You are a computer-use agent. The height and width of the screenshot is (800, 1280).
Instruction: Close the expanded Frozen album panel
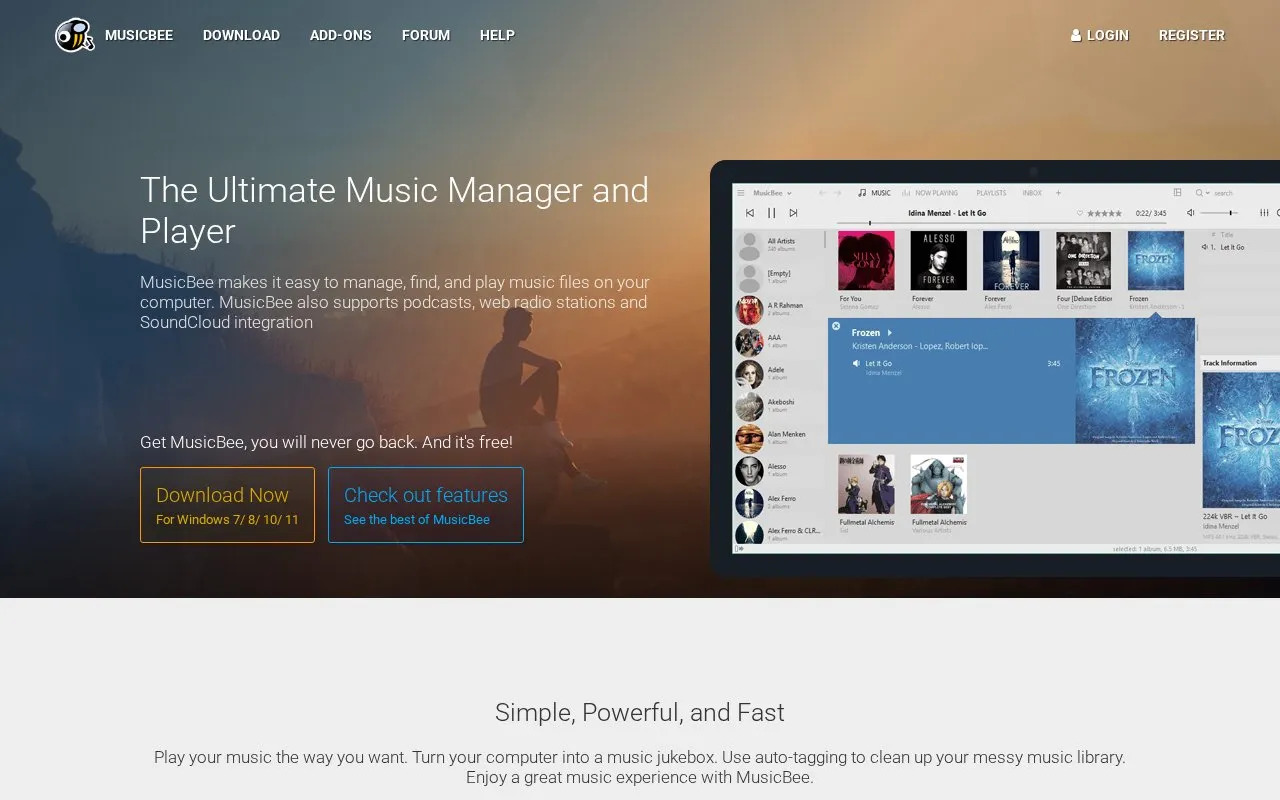pos(836,326)
